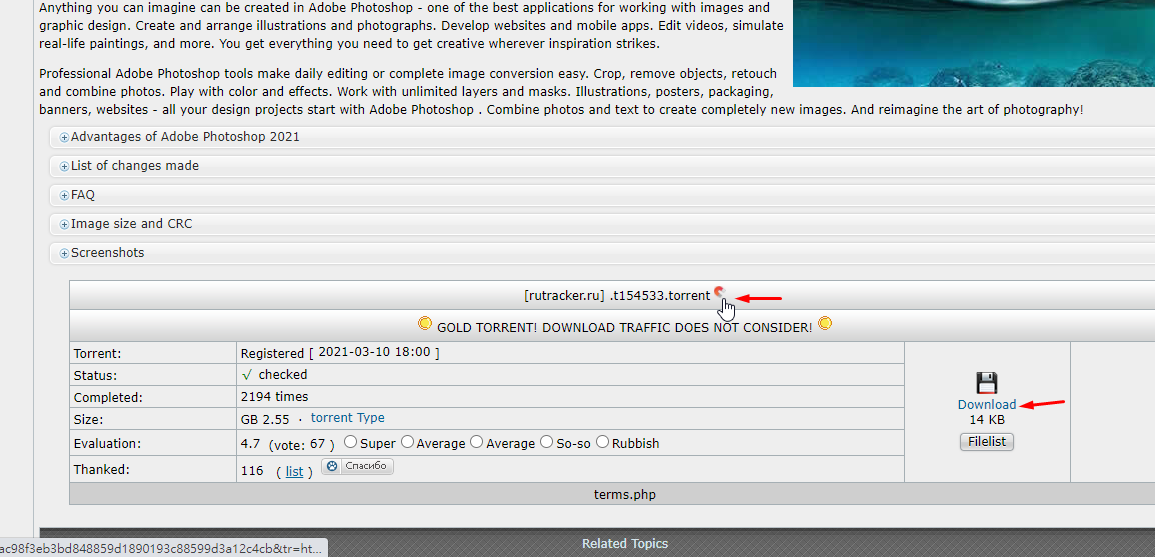Image resolution: width=1155 pixels, height=557 pixels.
Task: Choose the So-so rating radio button
Action: coord(547,442)
